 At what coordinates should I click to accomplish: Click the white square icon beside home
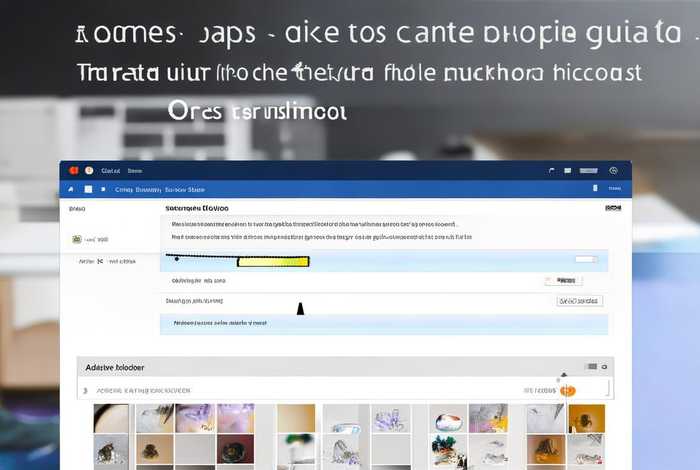[x=88, y=189]
